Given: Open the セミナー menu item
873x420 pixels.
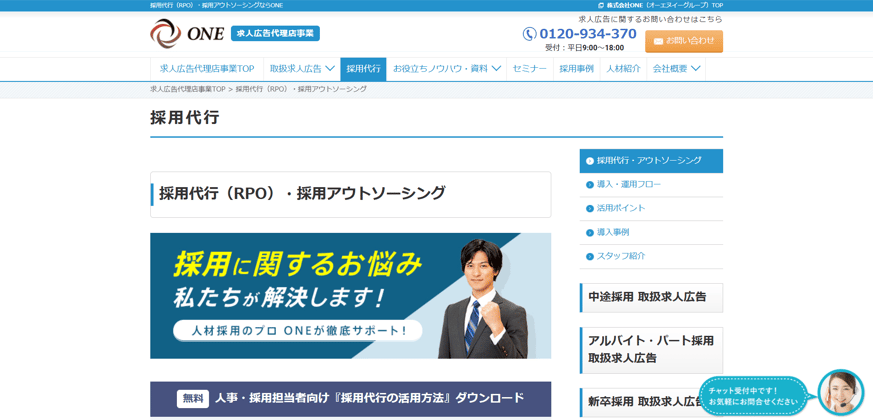Looking at the screenshot, I should tap(529, 69).
